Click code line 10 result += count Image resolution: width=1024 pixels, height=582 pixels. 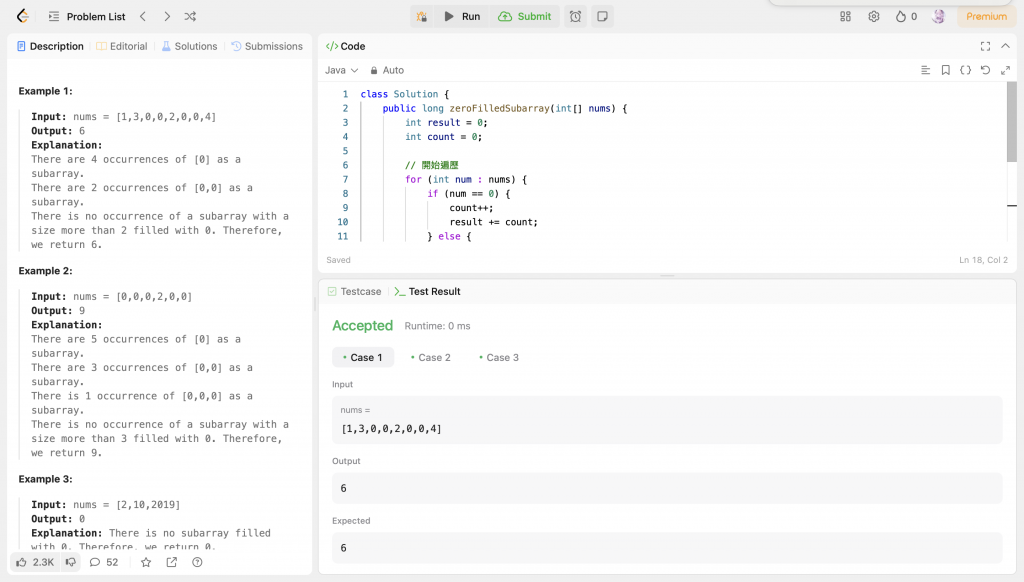494,222
